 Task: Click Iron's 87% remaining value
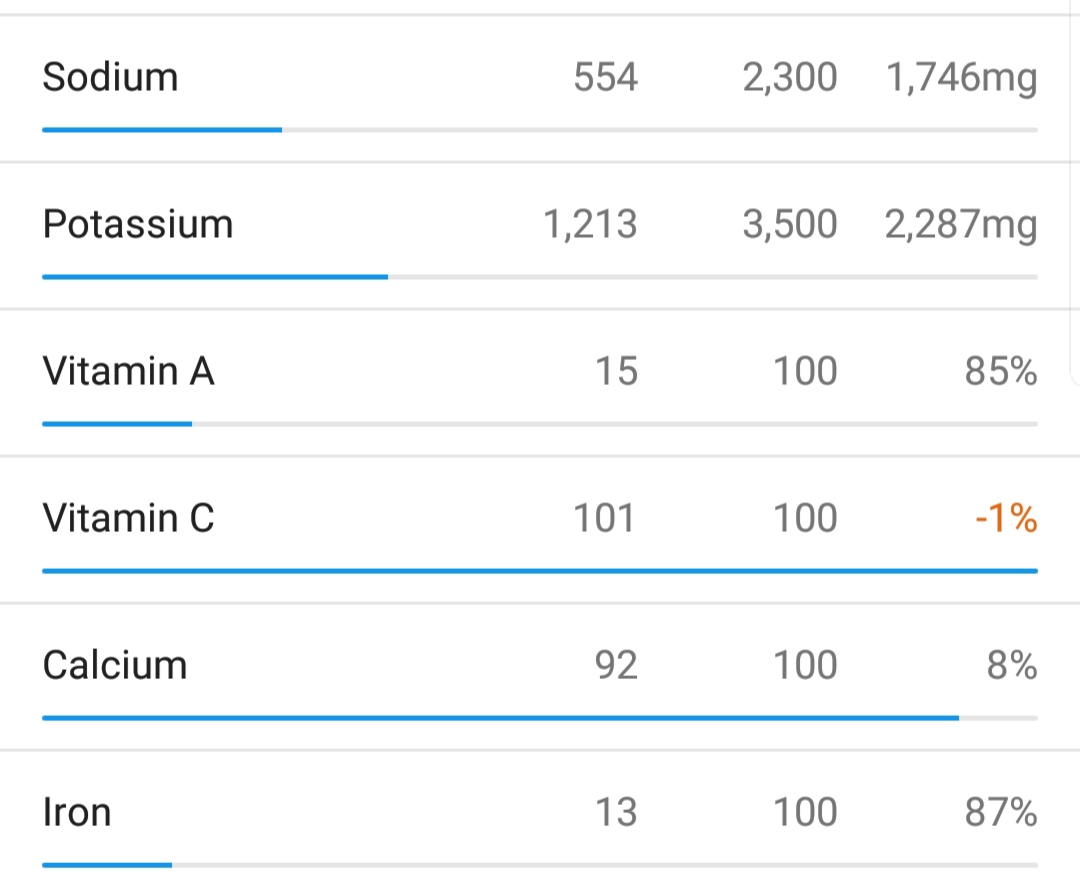tap(1001, 812)
